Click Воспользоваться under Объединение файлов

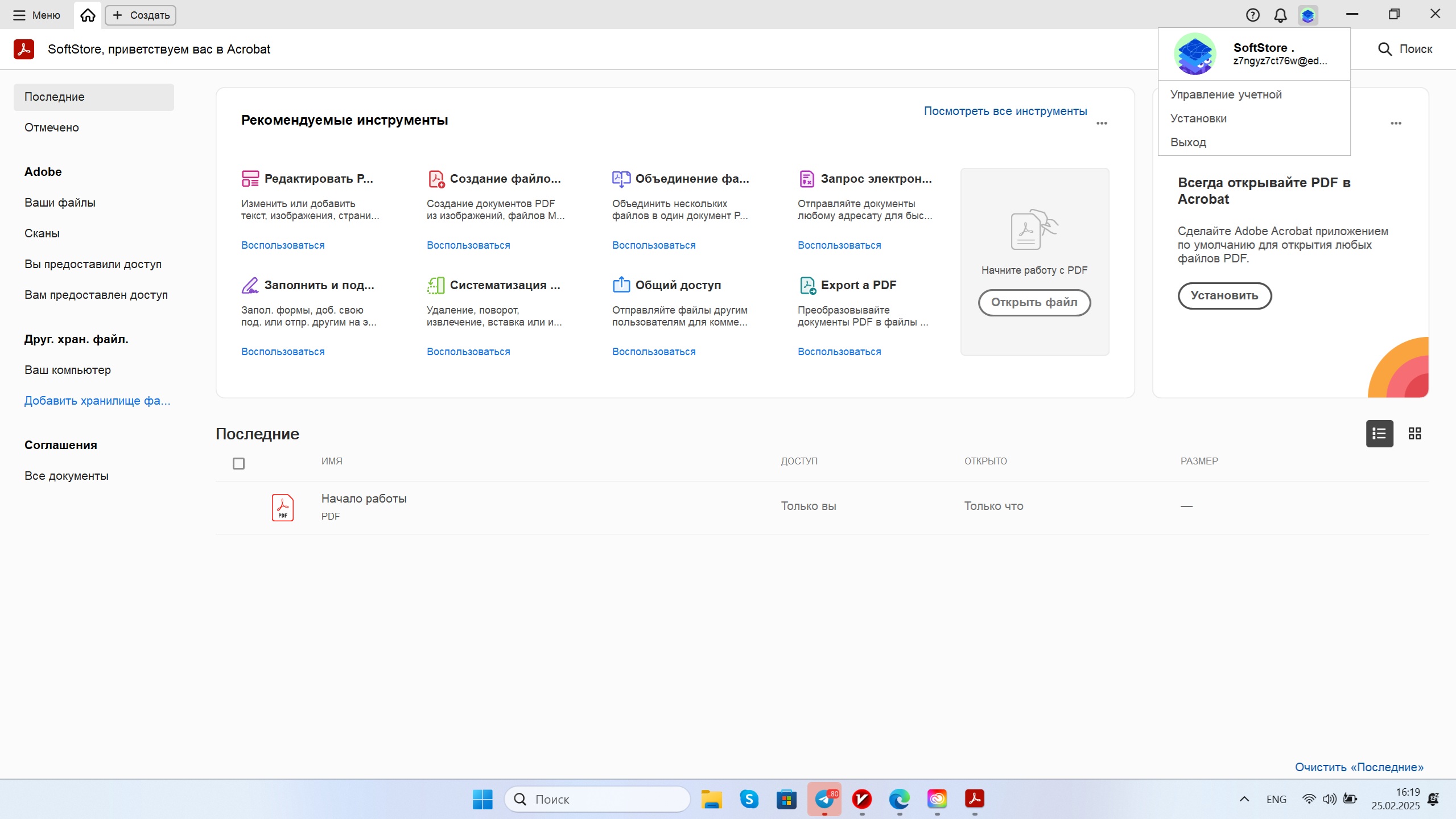coord(654,245)
